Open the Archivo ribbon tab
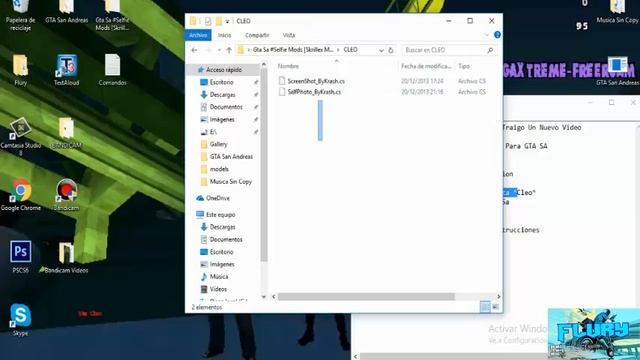This screenshot has height=360, width=640. pyautogui.click(x=198, y=35)
